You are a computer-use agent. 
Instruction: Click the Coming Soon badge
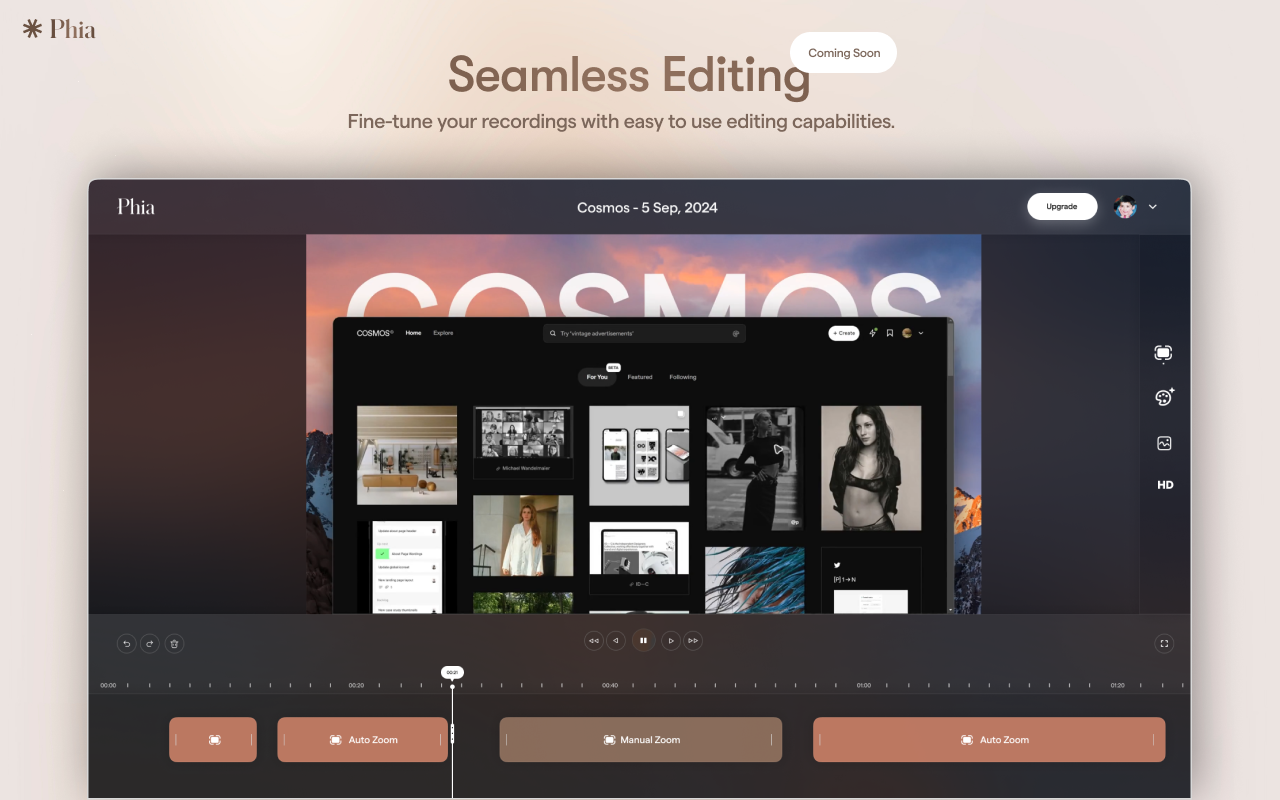coord(844,53)
